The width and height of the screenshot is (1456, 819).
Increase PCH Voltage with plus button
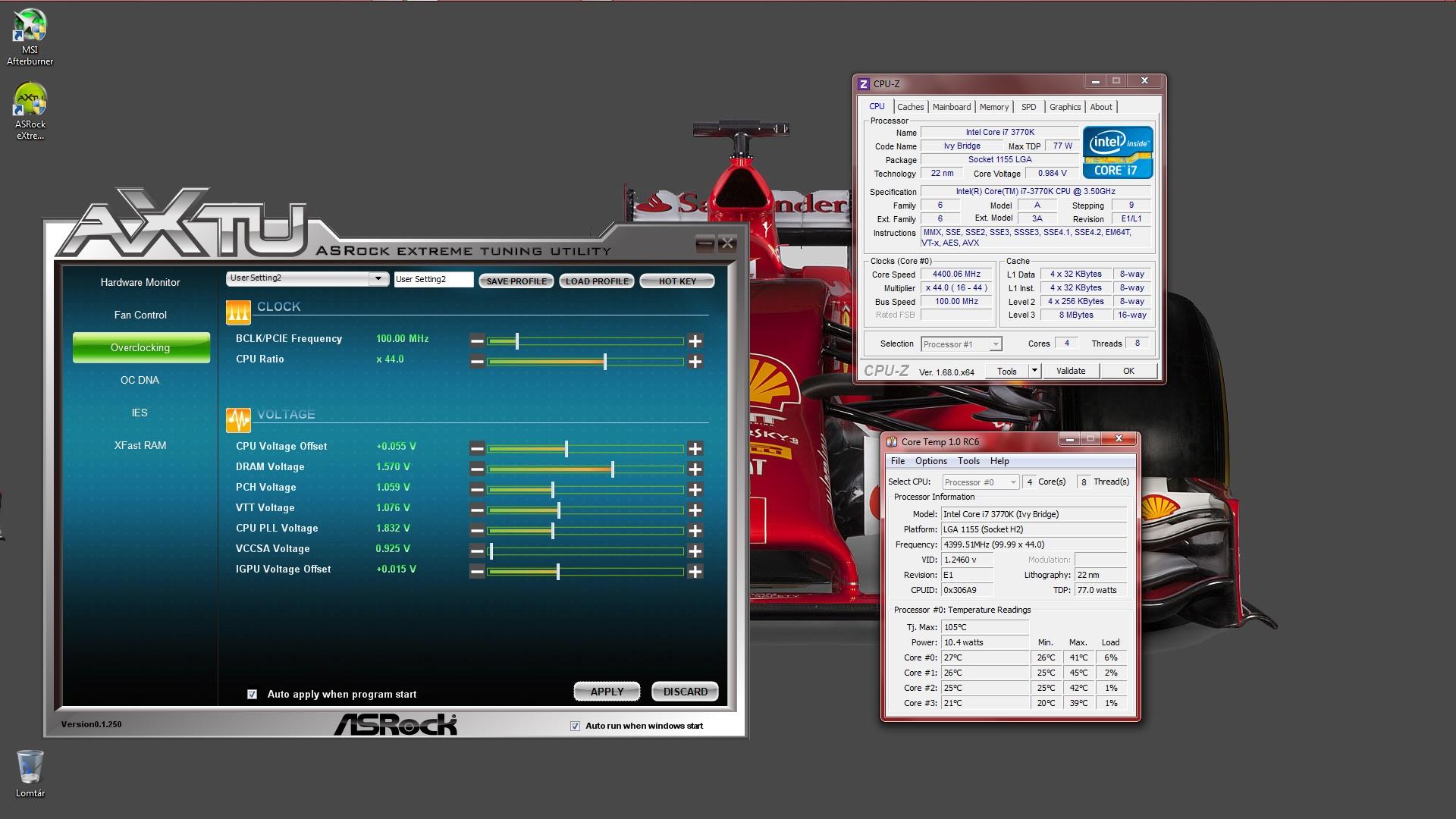[x=695, y=490]
